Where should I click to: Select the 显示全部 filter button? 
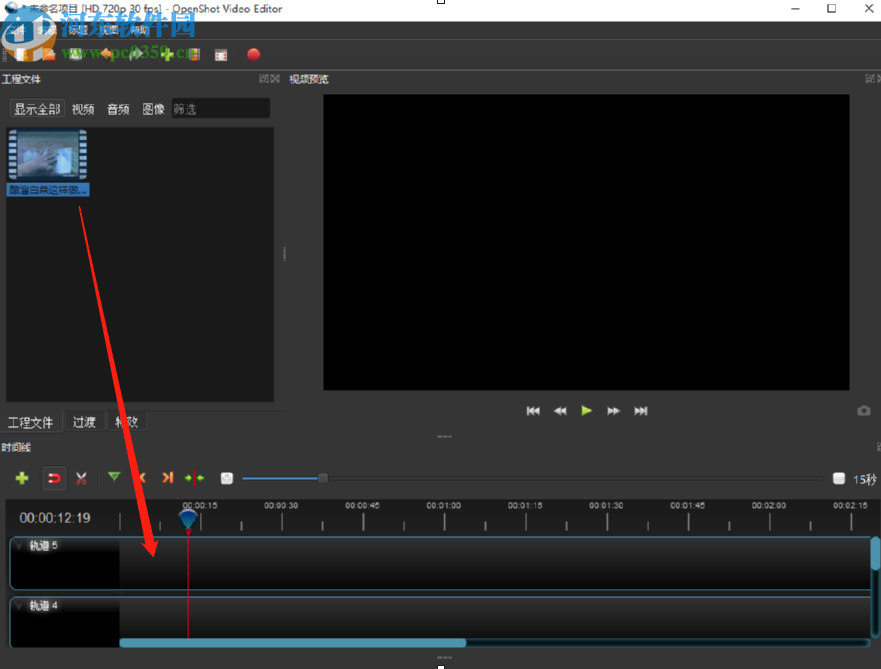[37, 108]
